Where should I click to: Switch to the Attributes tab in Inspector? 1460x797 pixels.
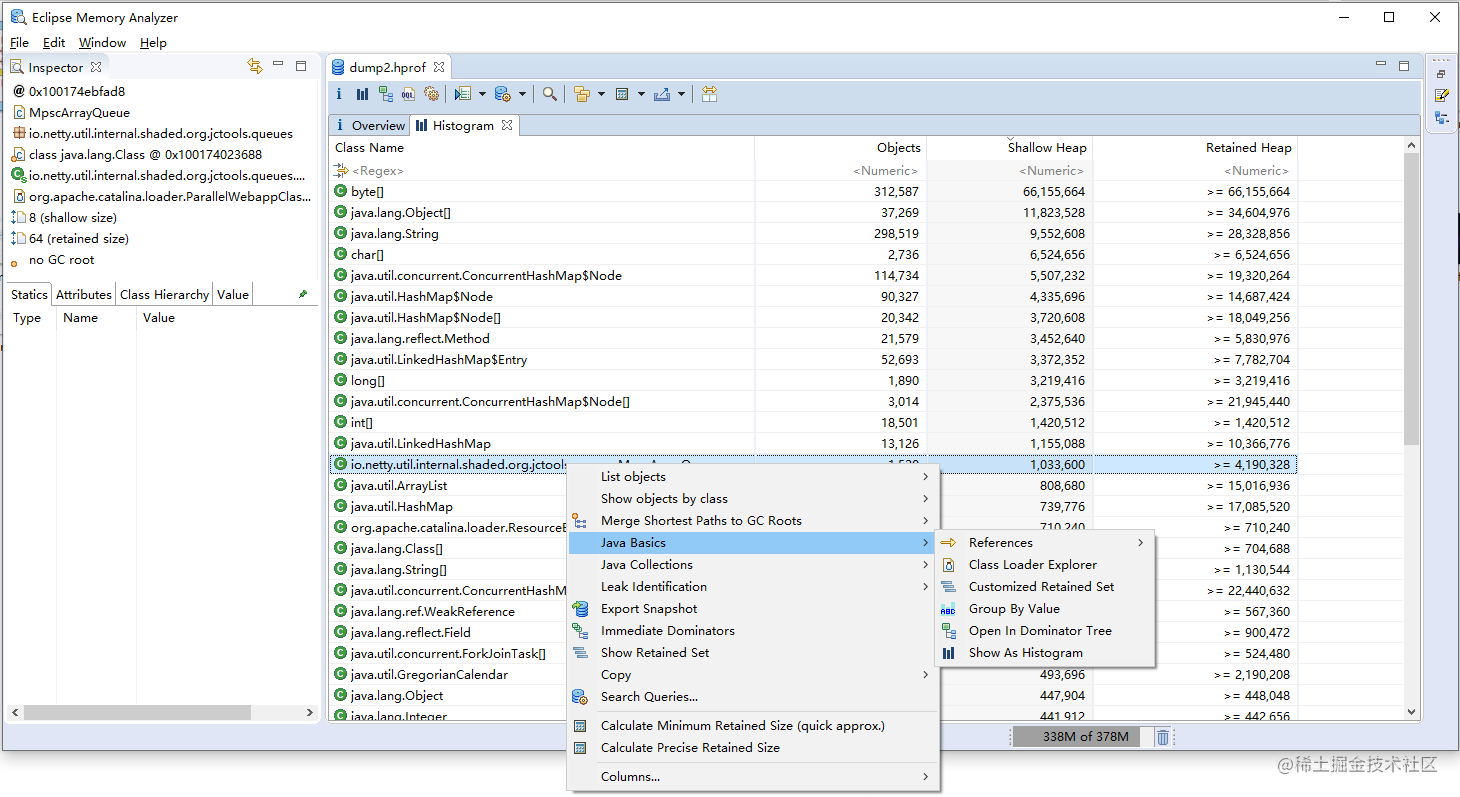click(84, 294)
